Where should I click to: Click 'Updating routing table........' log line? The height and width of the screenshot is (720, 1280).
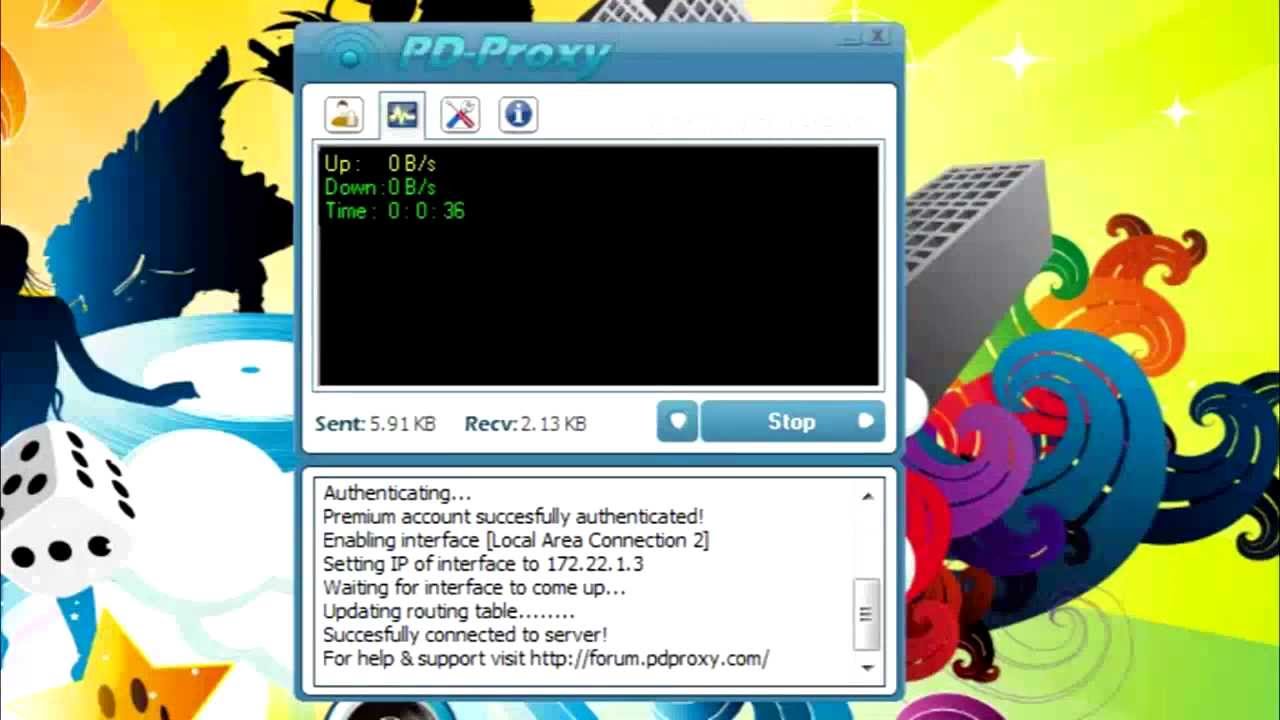449,611
